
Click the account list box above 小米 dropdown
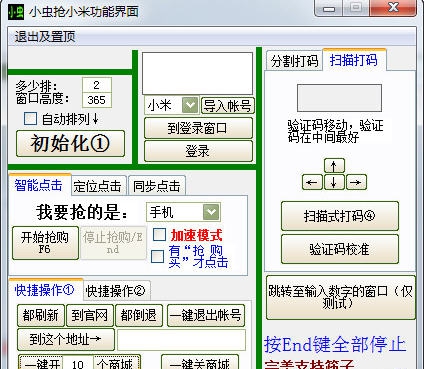pyautogui.click(x=197, y=73)
